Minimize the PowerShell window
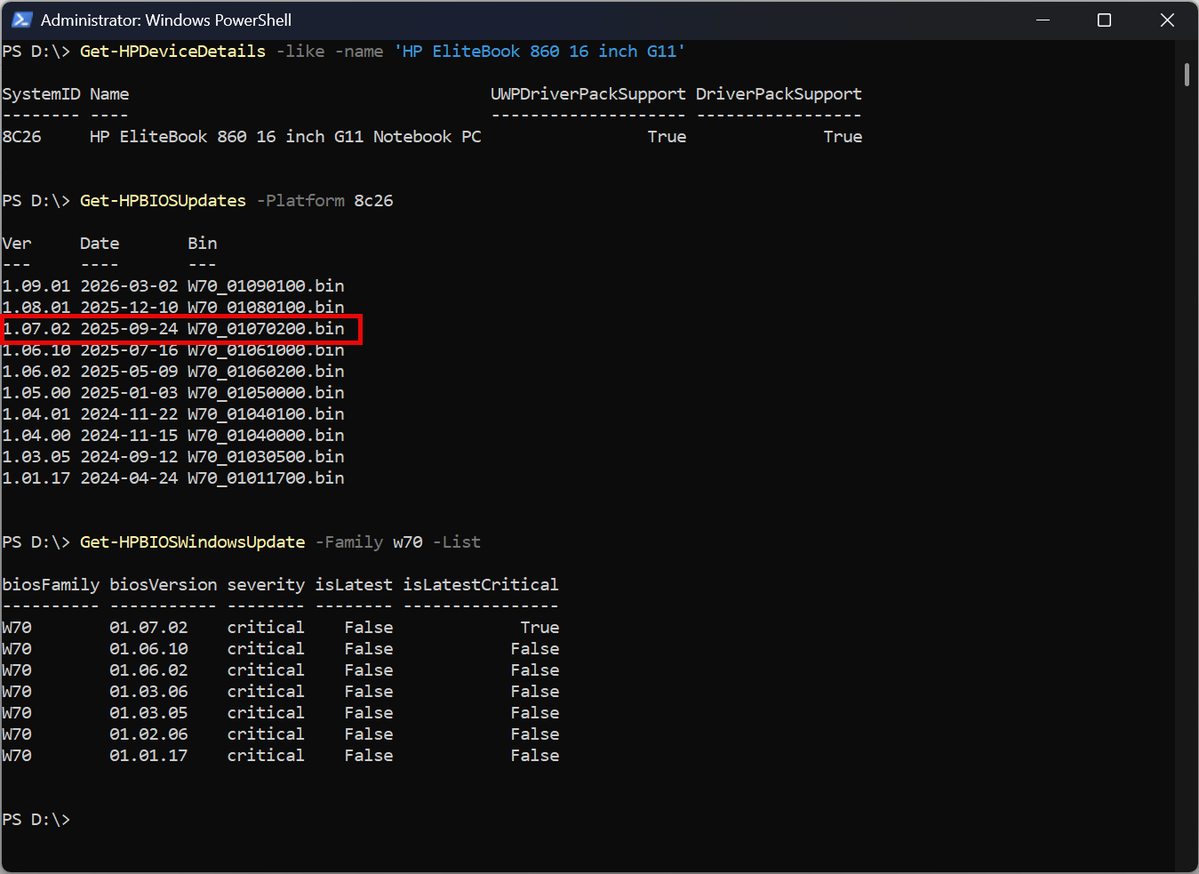1199x874 pixels. pos(1042,20)
